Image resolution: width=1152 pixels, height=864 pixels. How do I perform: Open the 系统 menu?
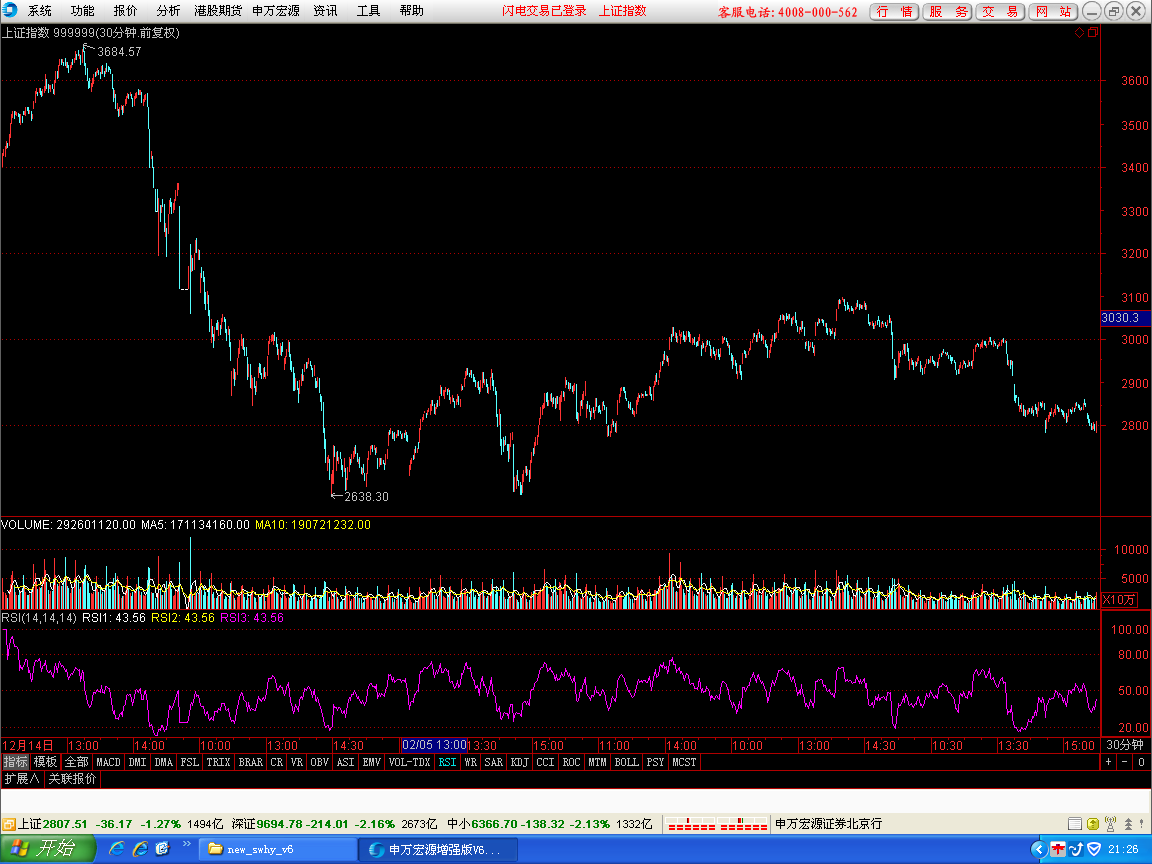click(x=40, y=11)
